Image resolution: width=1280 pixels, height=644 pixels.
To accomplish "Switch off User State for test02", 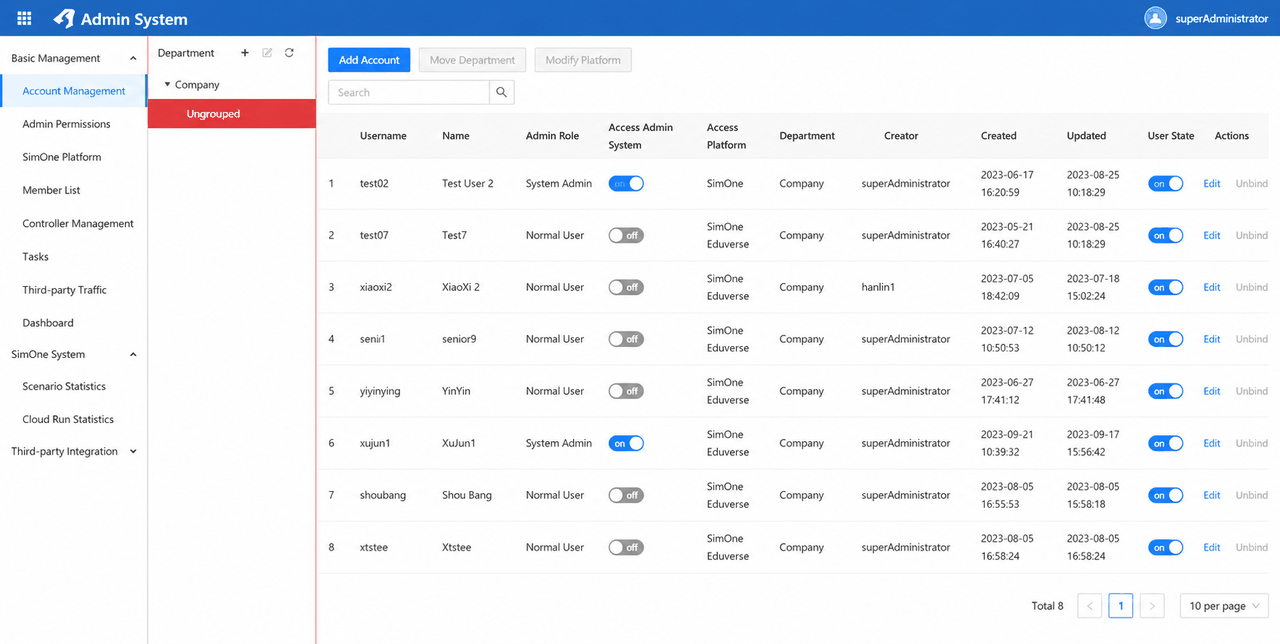I will pyautogui.click(x=1166, y=183).
